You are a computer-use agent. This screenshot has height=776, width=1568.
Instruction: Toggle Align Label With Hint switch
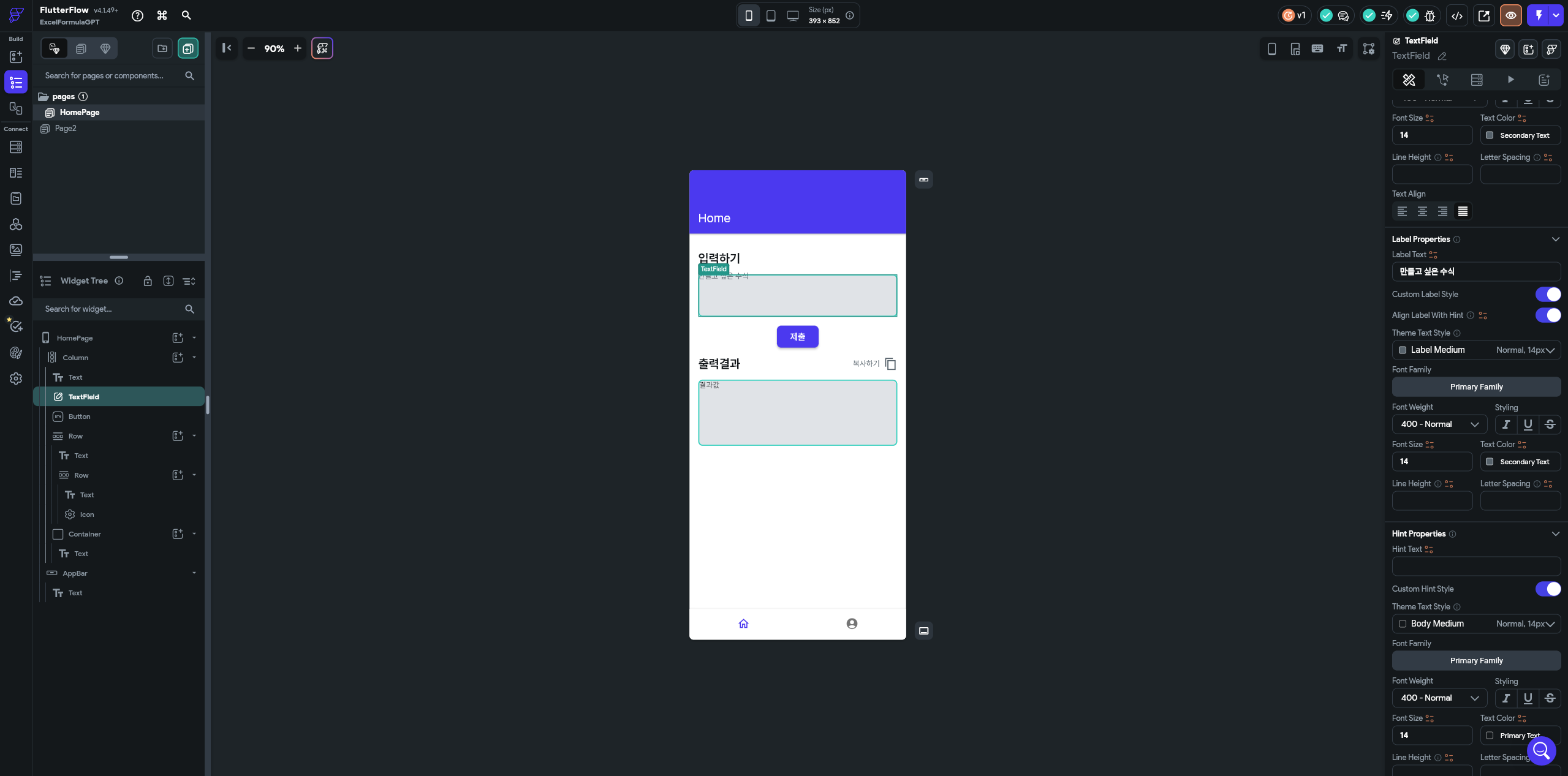click(x=1548, y=315)
